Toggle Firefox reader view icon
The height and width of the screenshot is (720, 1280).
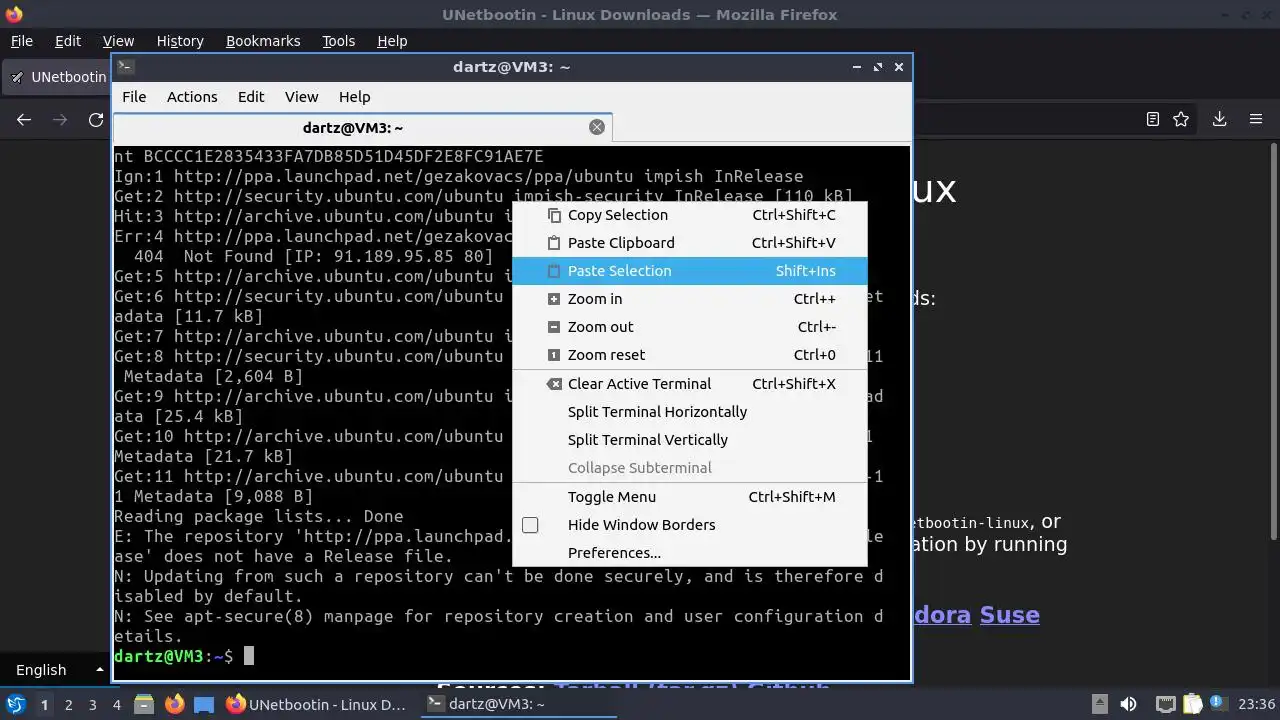pos(1153,120)
